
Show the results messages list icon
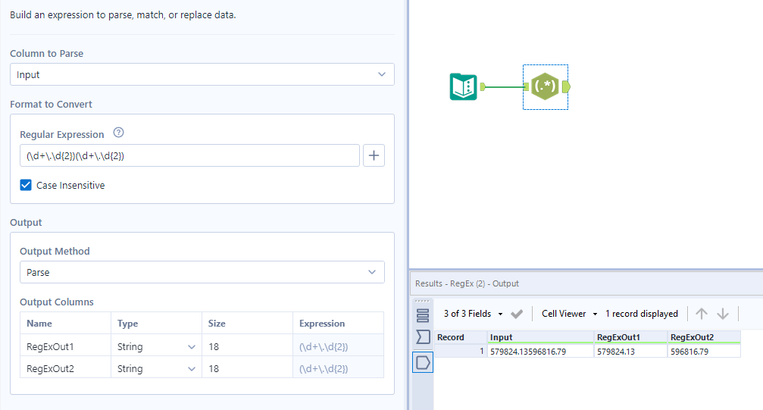click(x=423, y=316)
